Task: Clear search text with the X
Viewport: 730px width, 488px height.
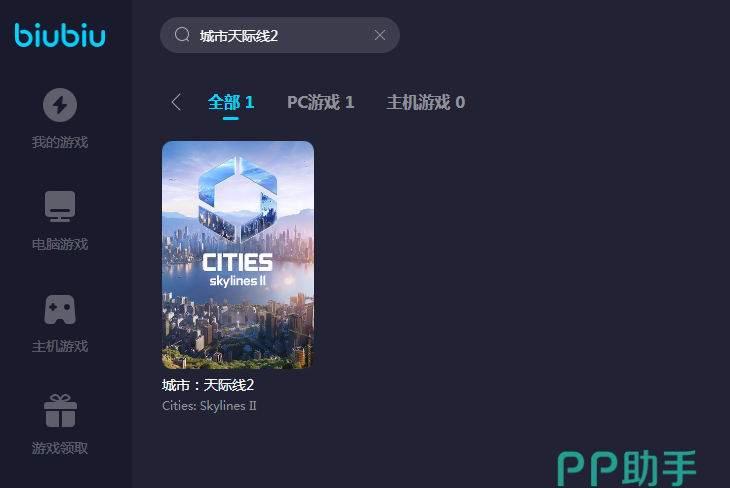Action: [x=380, y=35]
